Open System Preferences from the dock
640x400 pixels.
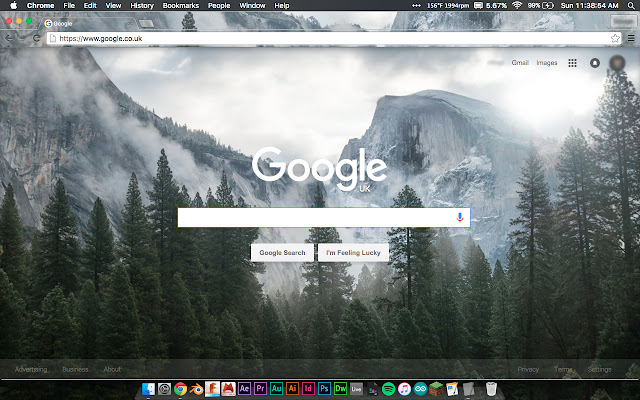164,389
